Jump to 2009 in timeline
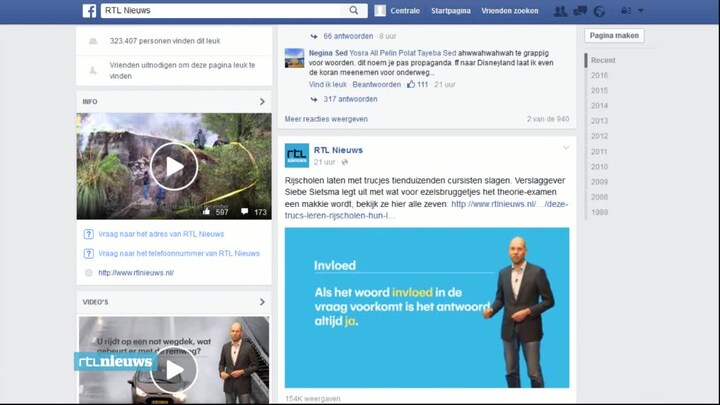The height and width of the screenshot is (405, 720). [x=599, y=182]
